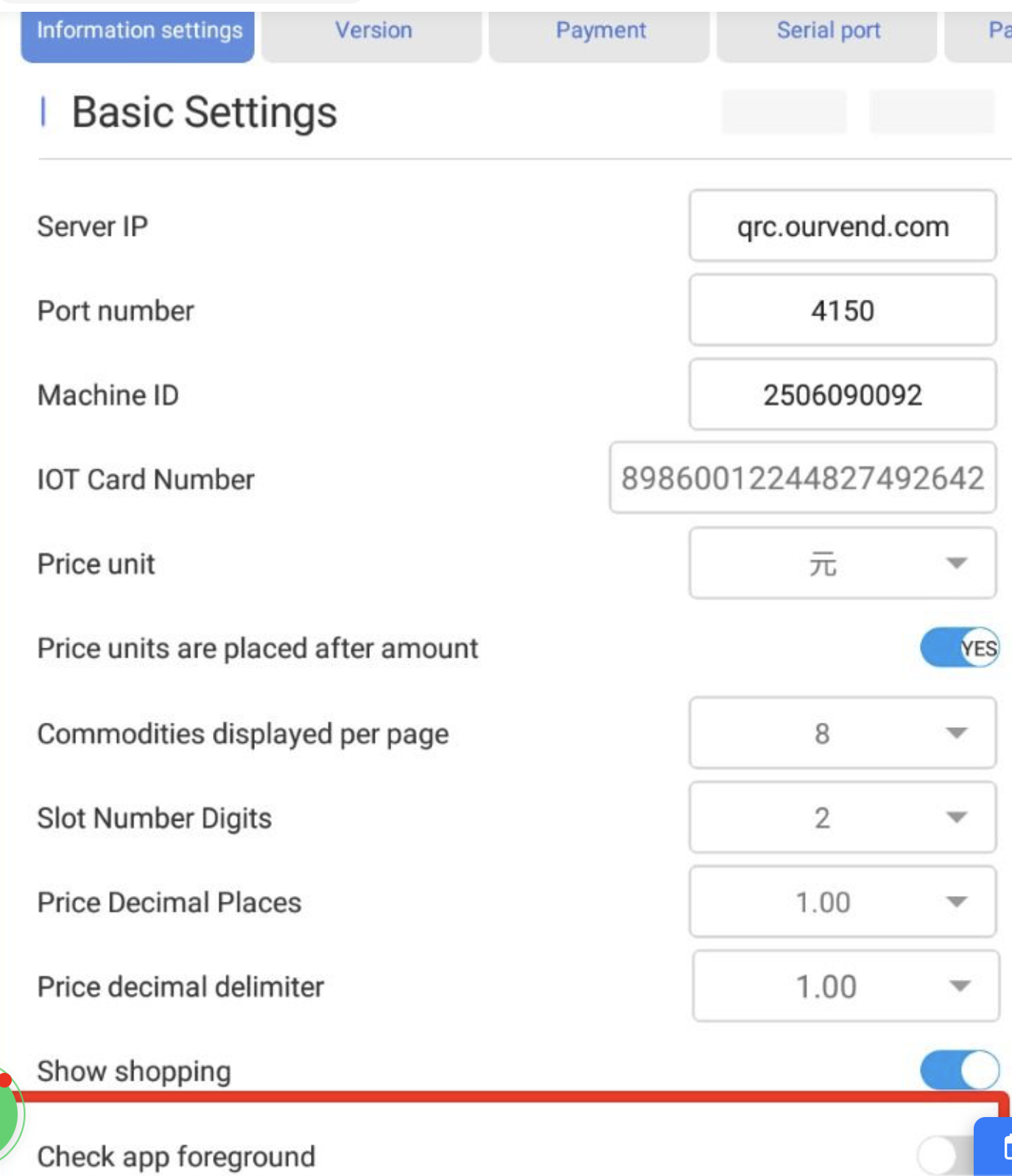Screen dimensions: 1012x1176
Task: Tap the green floating circle icon
Action: tap(7, 1113)
